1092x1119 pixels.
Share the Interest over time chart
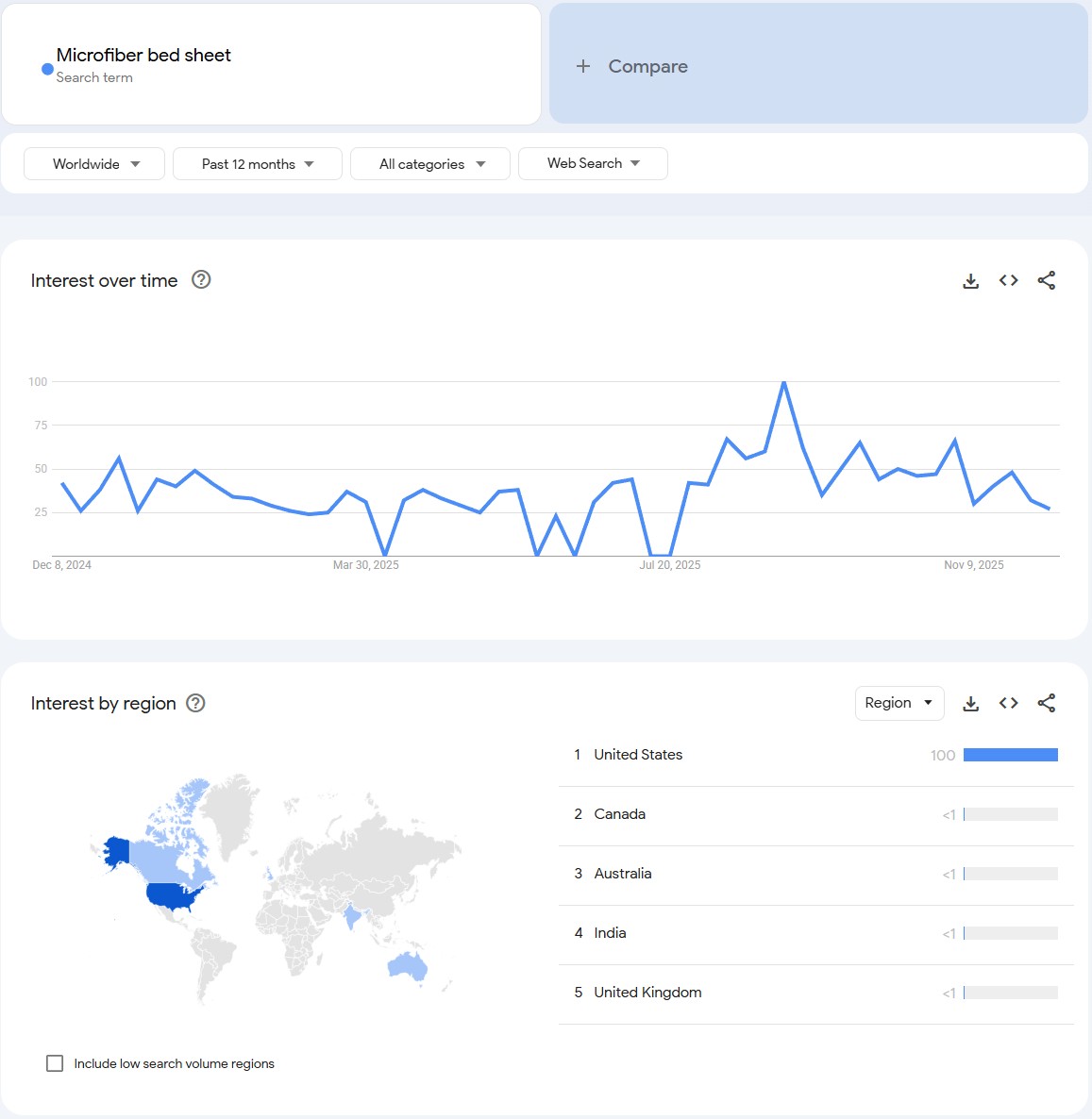click(1046, 280)
